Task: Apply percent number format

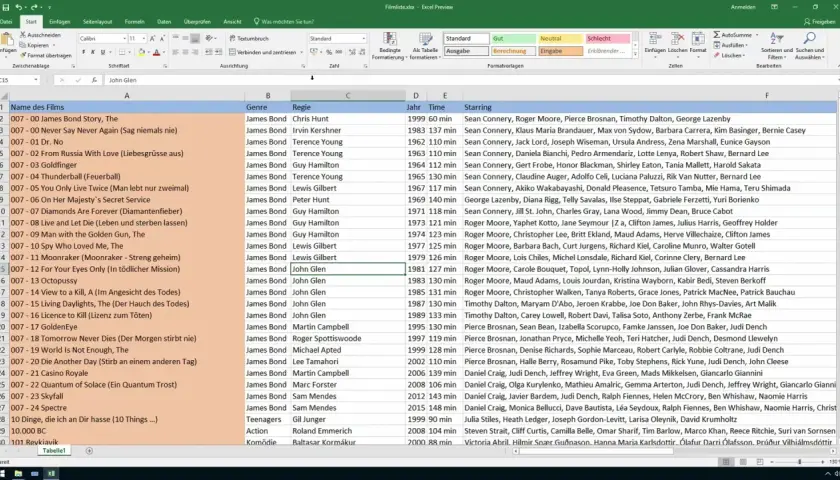Action: [x=329, y=52]
